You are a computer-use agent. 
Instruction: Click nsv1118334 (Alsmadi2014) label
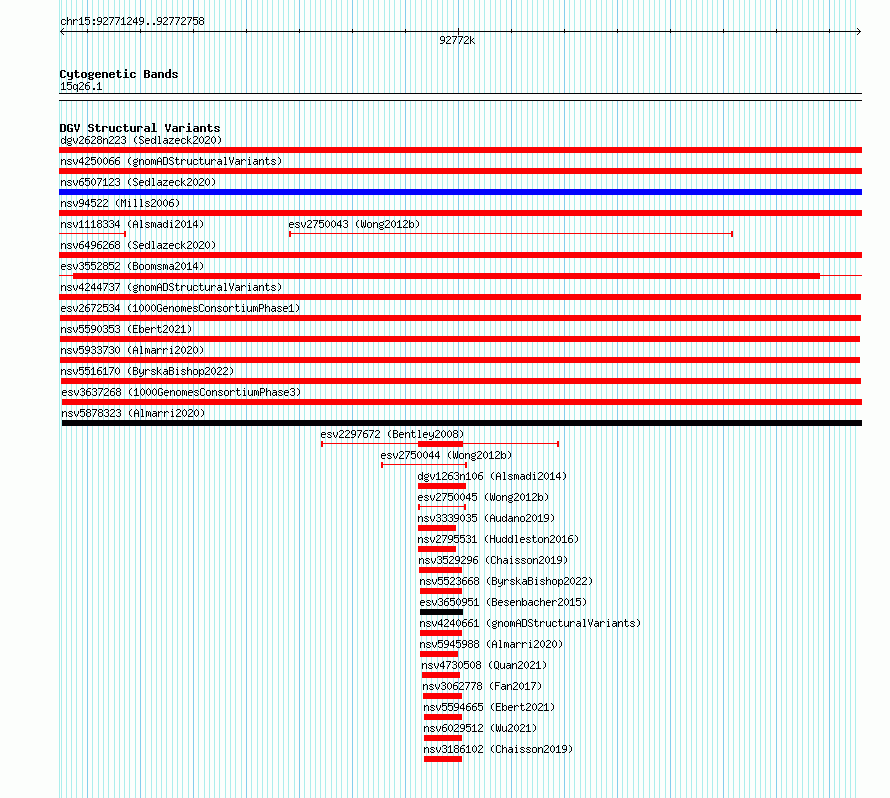[132, 224]
